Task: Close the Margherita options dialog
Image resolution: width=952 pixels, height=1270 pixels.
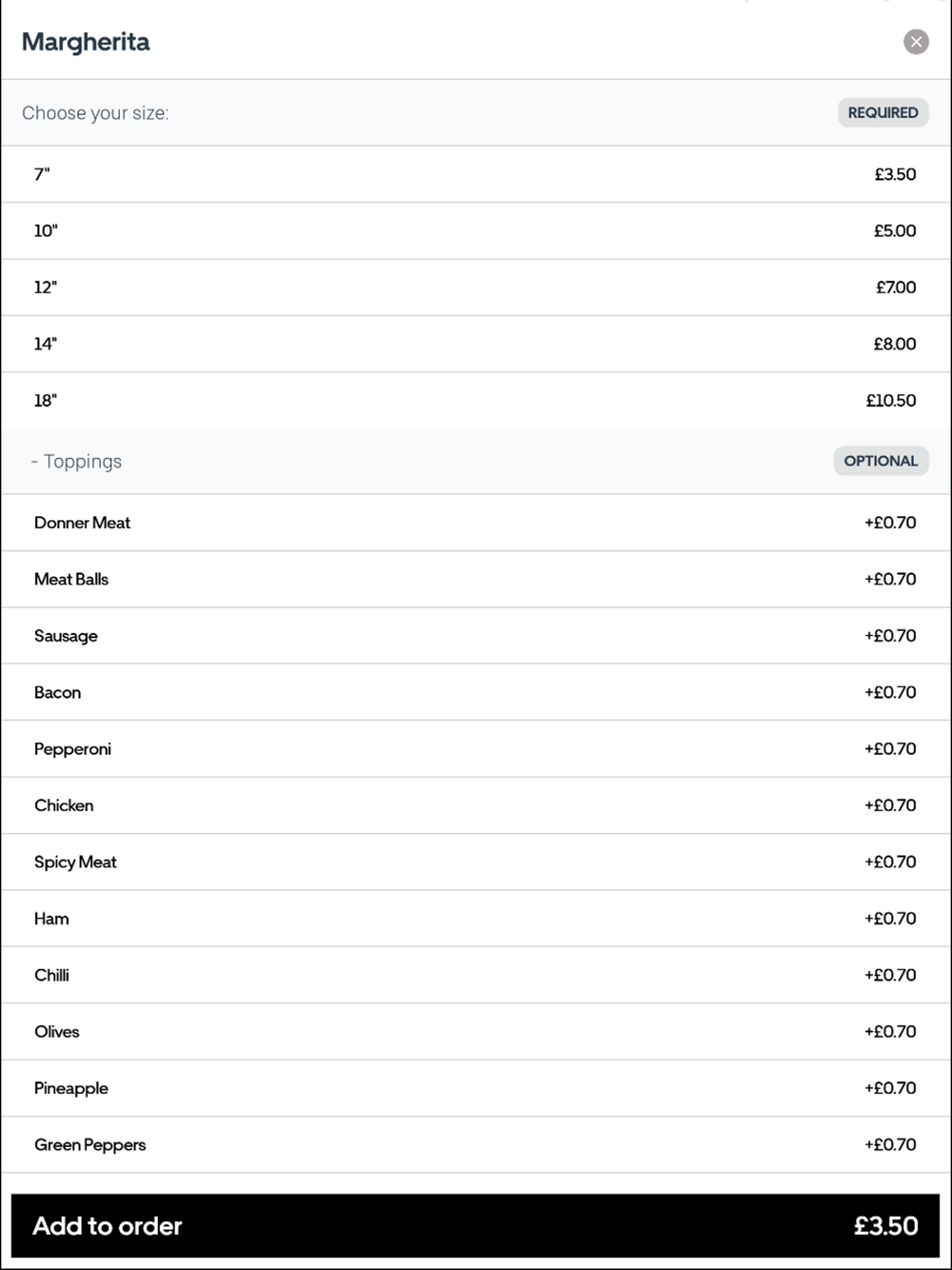Action: pyautogui.click(x=916, y=42)
